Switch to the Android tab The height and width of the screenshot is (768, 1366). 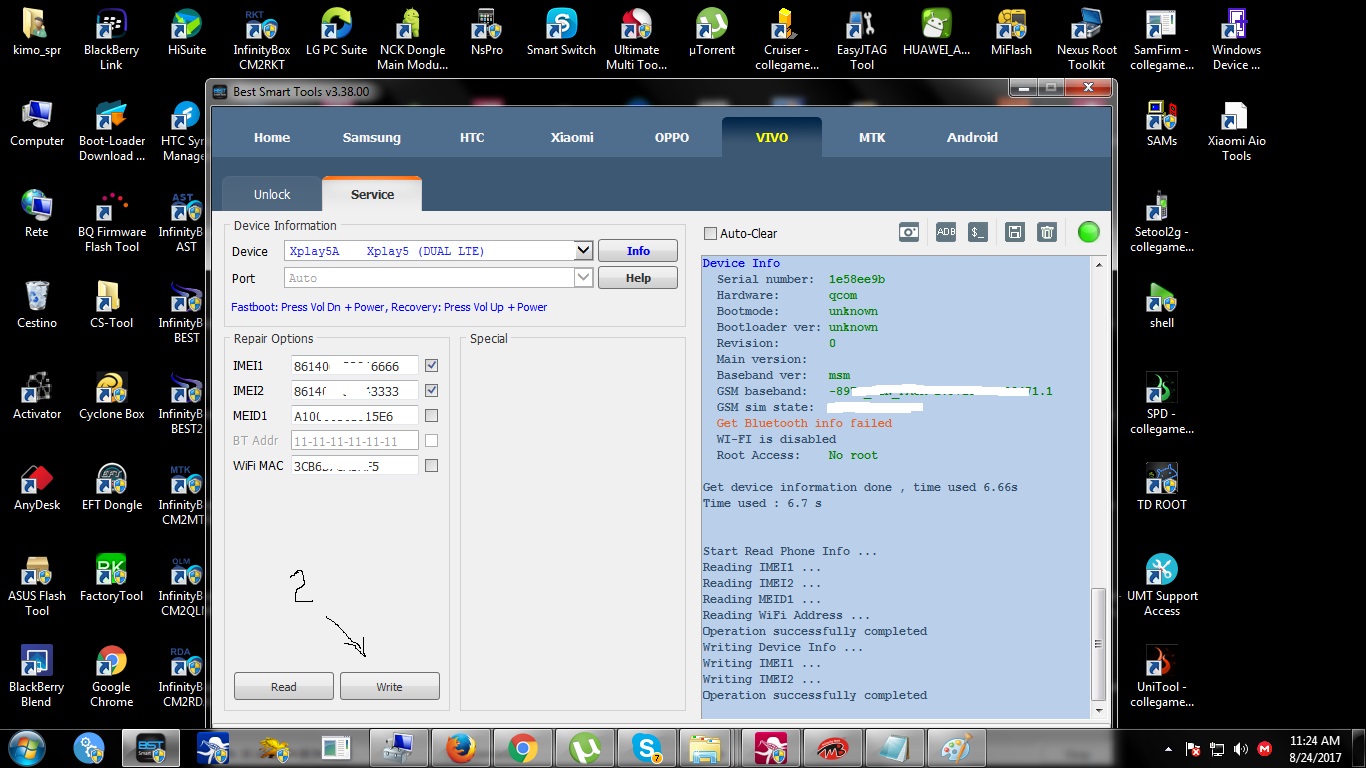(972, 137)
